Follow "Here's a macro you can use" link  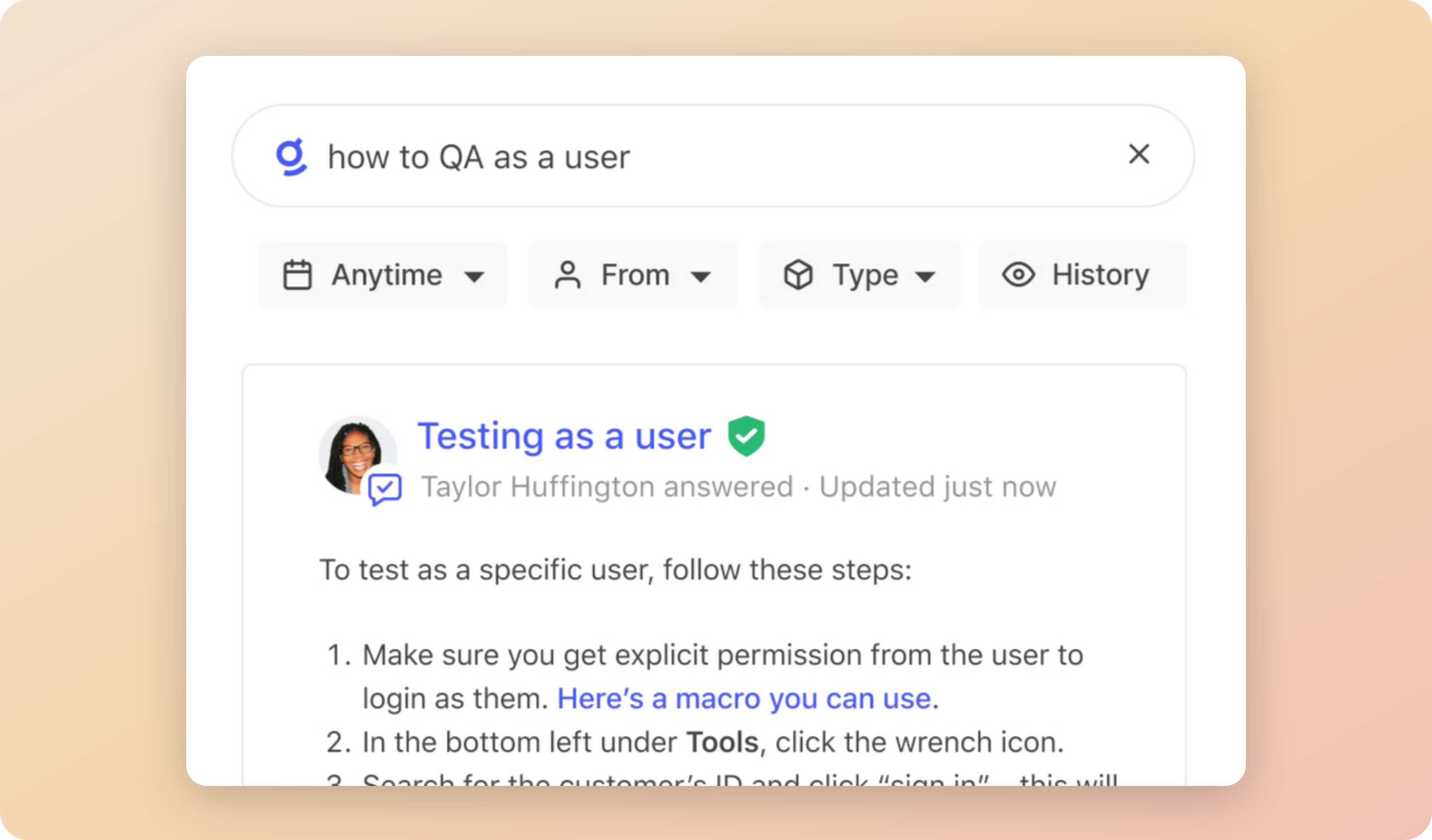743,699
